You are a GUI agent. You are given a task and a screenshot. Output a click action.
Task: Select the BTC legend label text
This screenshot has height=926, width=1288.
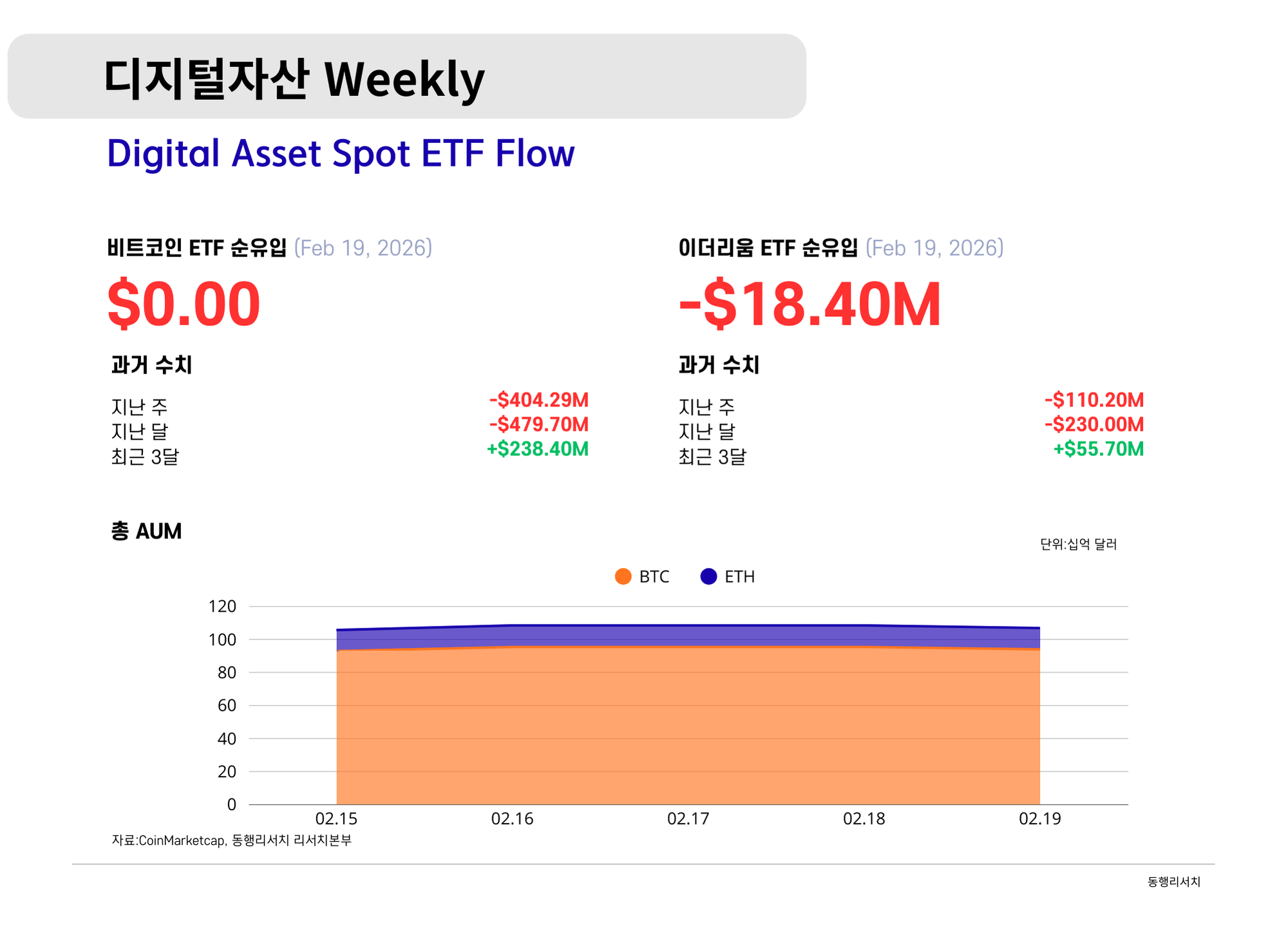pos(654,576)
